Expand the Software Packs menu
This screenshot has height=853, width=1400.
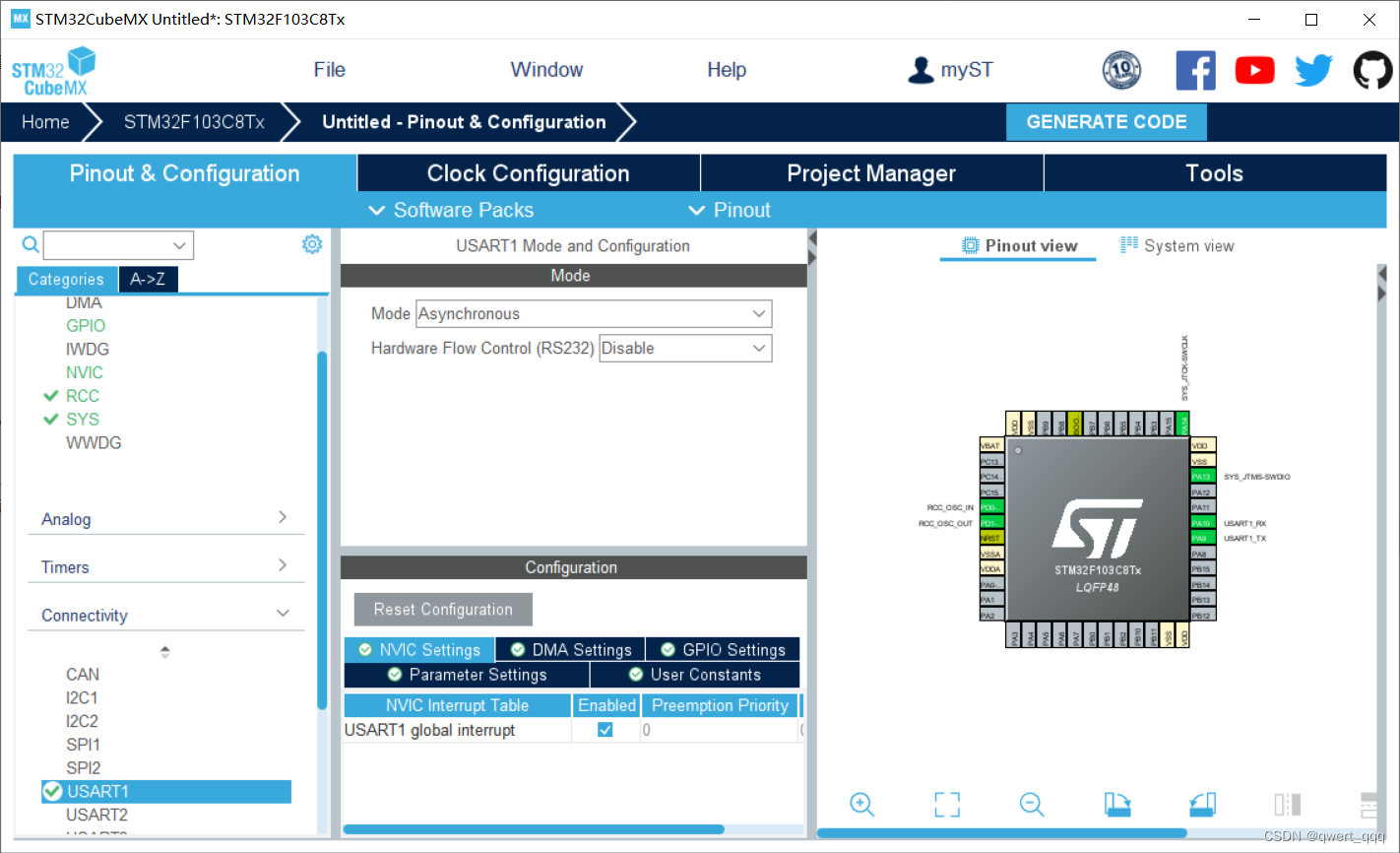point(451,210)
